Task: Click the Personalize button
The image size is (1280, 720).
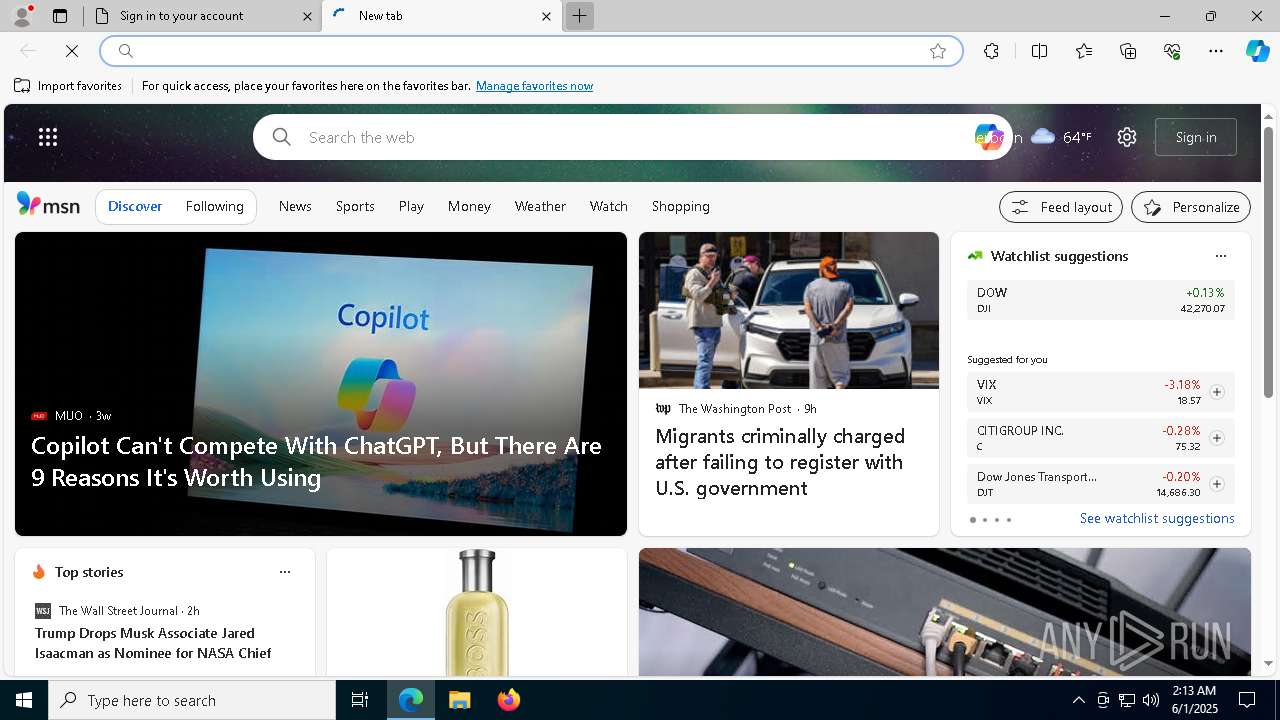Action: 1191,207
